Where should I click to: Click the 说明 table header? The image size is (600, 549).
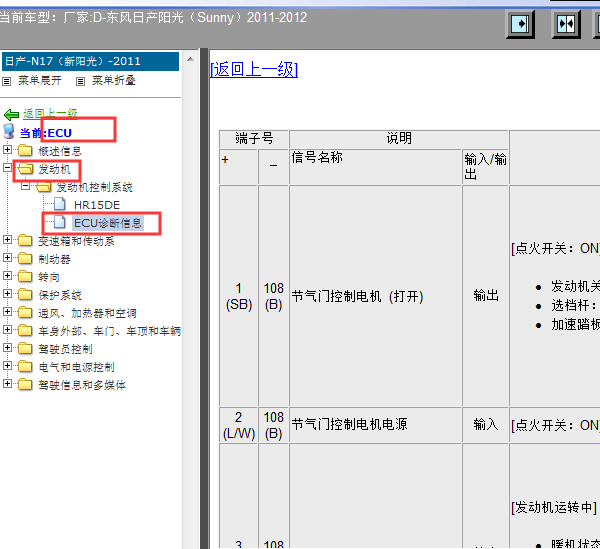click(x=399, y=138)
